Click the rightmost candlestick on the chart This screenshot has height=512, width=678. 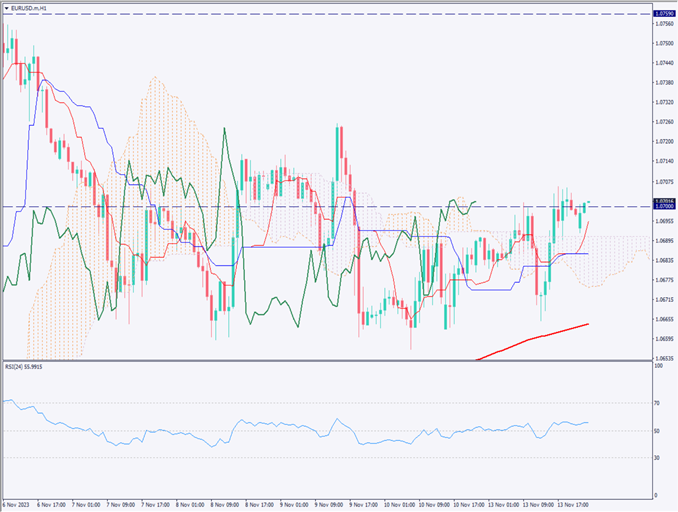588,204
